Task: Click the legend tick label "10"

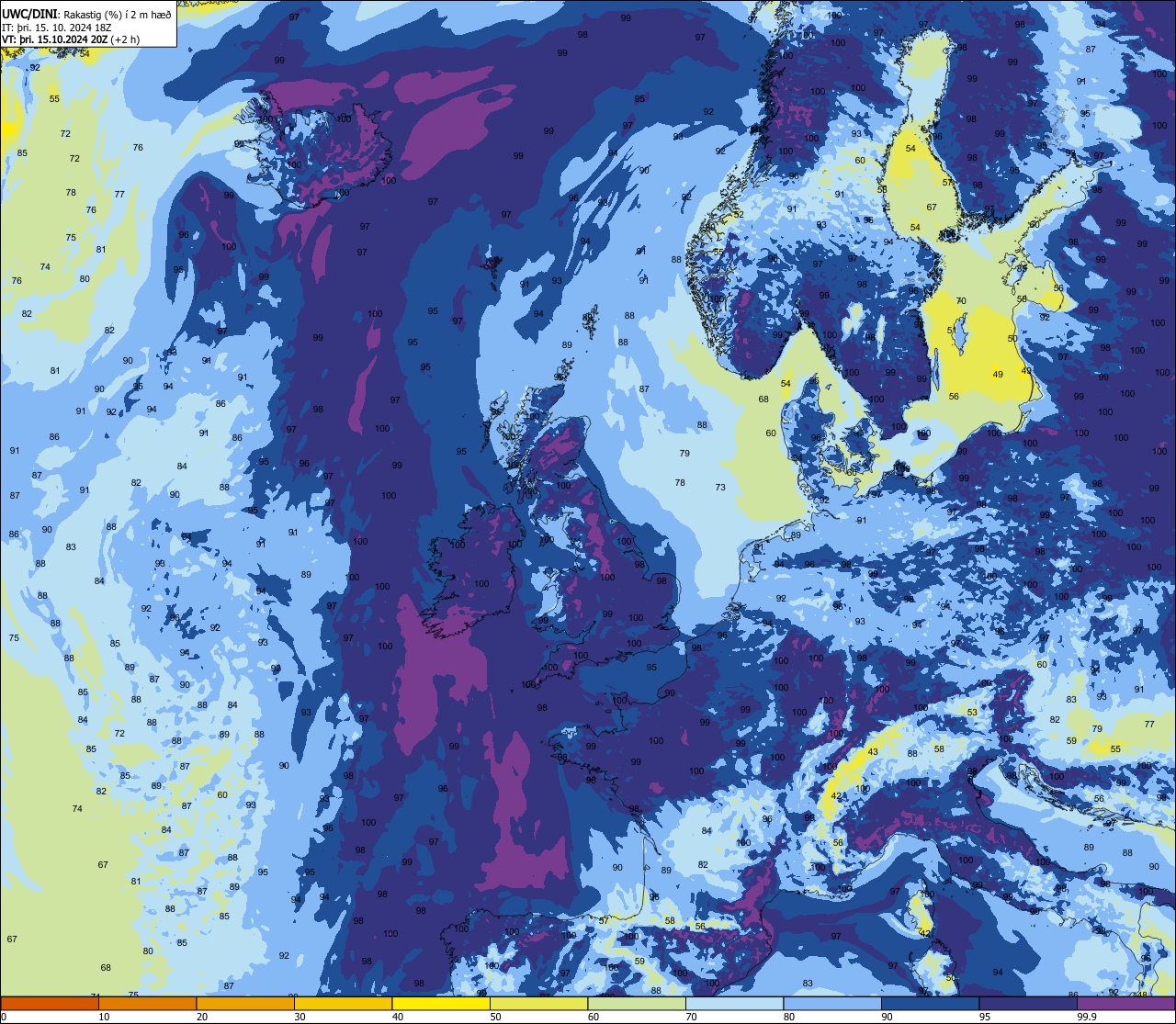Action: click(x=104, y=1017)
